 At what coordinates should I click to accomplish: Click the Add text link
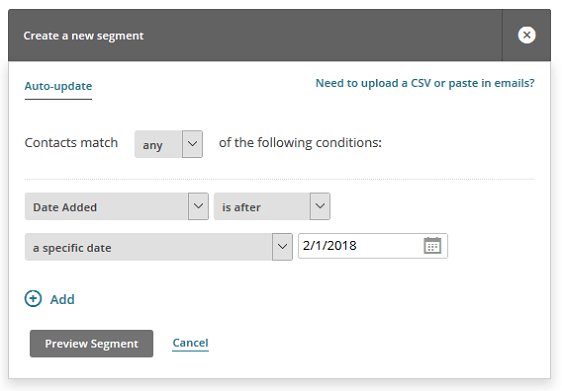(62, 300)
